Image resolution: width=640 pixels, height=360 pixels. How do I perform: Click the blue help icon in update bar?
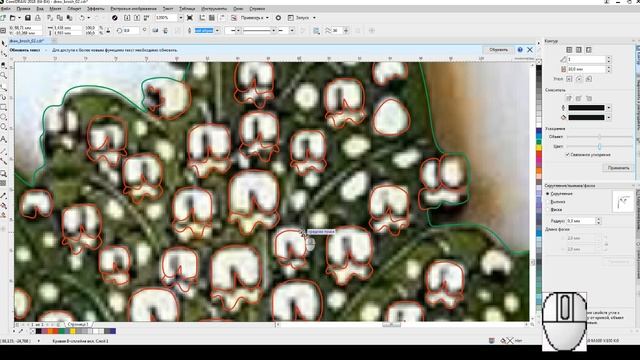(x=520, y=50)
